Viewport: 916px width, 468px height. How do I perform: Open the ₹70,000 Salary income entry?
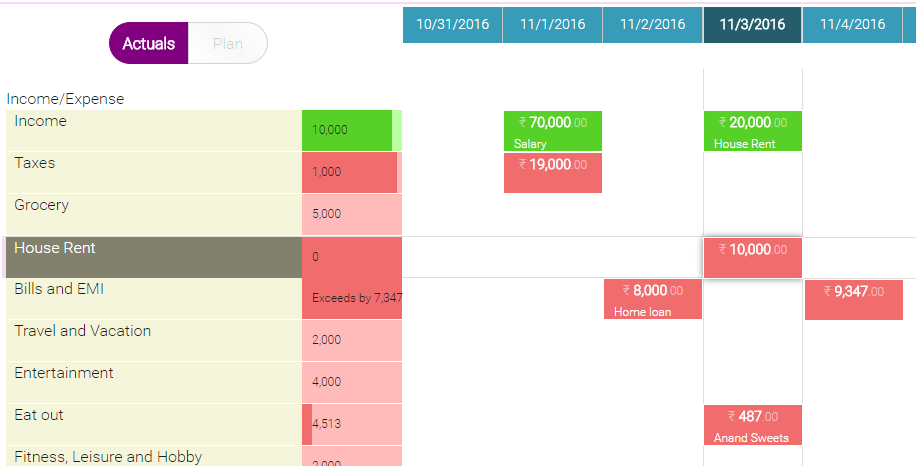pos(552,131)
